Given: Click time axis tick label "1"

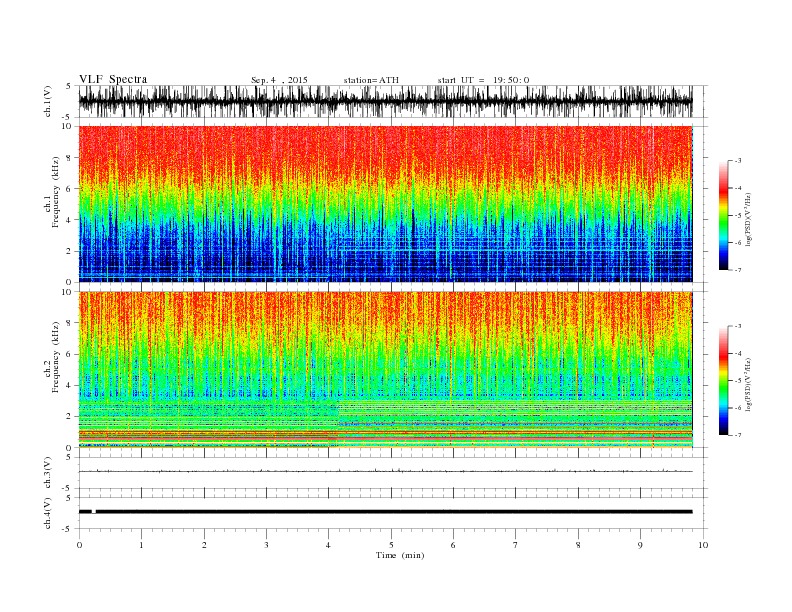Looking at the screenshot, I should tap(141, 545).
